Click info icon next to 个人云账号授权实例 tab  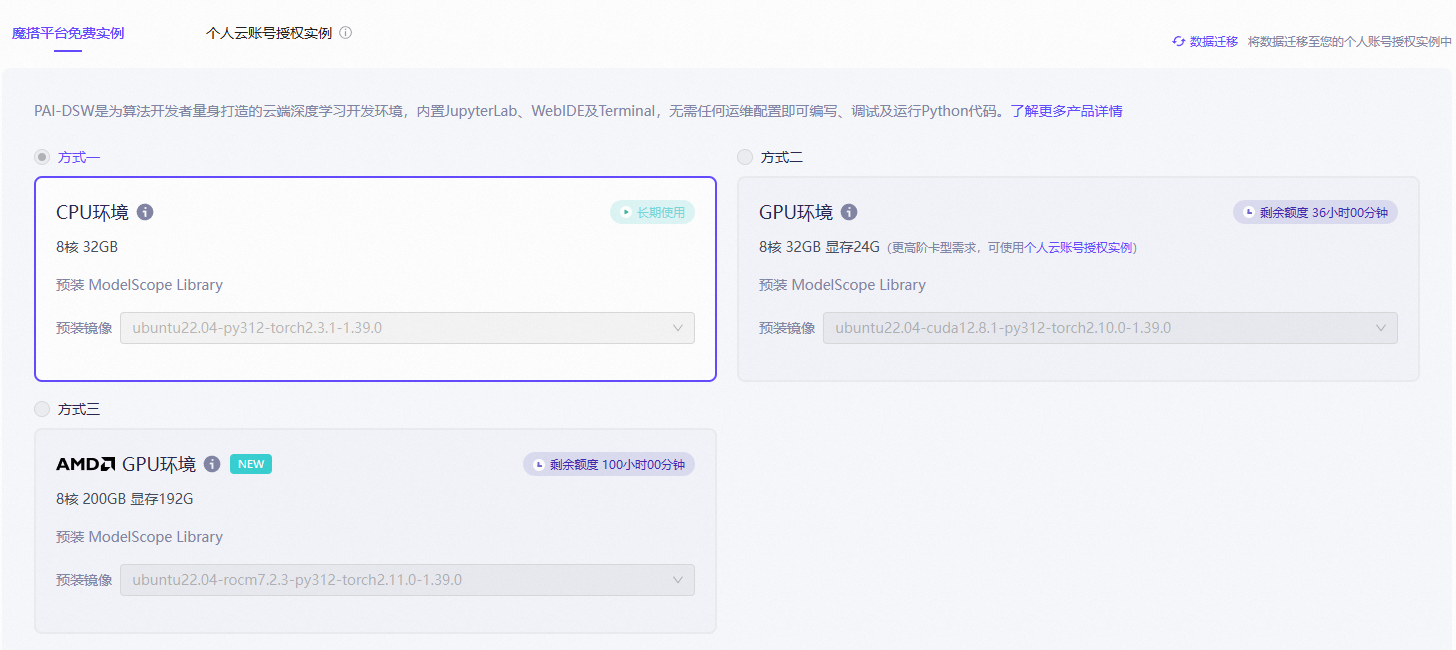[345, 33]
